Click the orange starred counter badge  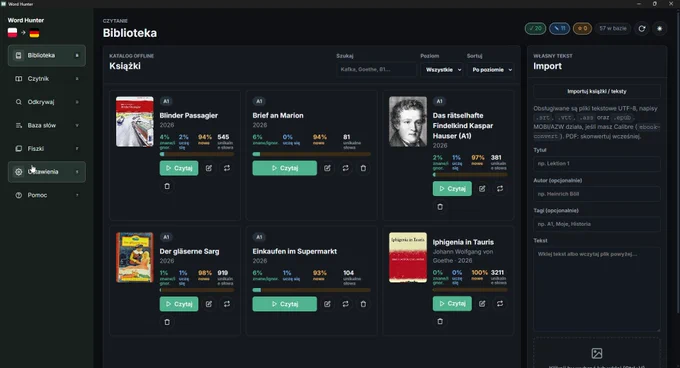582,29
